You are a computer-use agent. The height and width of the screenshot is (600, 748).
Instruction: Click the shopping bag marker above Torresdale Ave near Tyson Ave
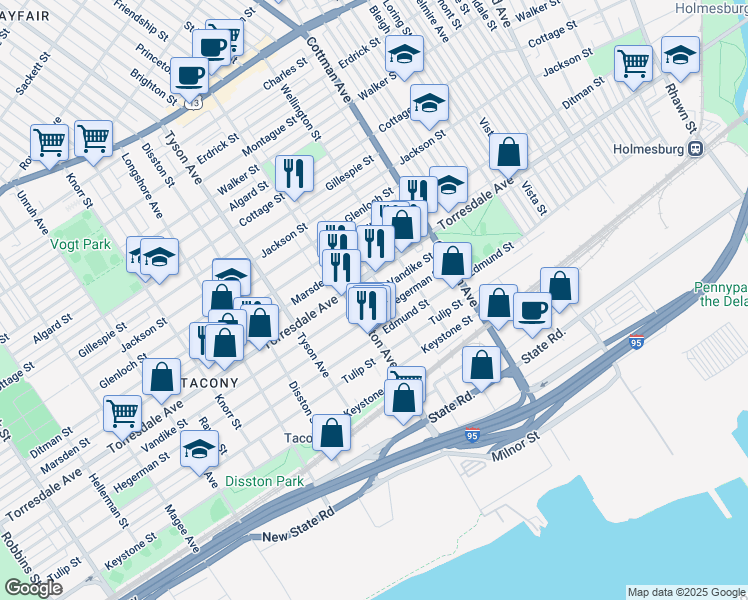pos(260,323)
